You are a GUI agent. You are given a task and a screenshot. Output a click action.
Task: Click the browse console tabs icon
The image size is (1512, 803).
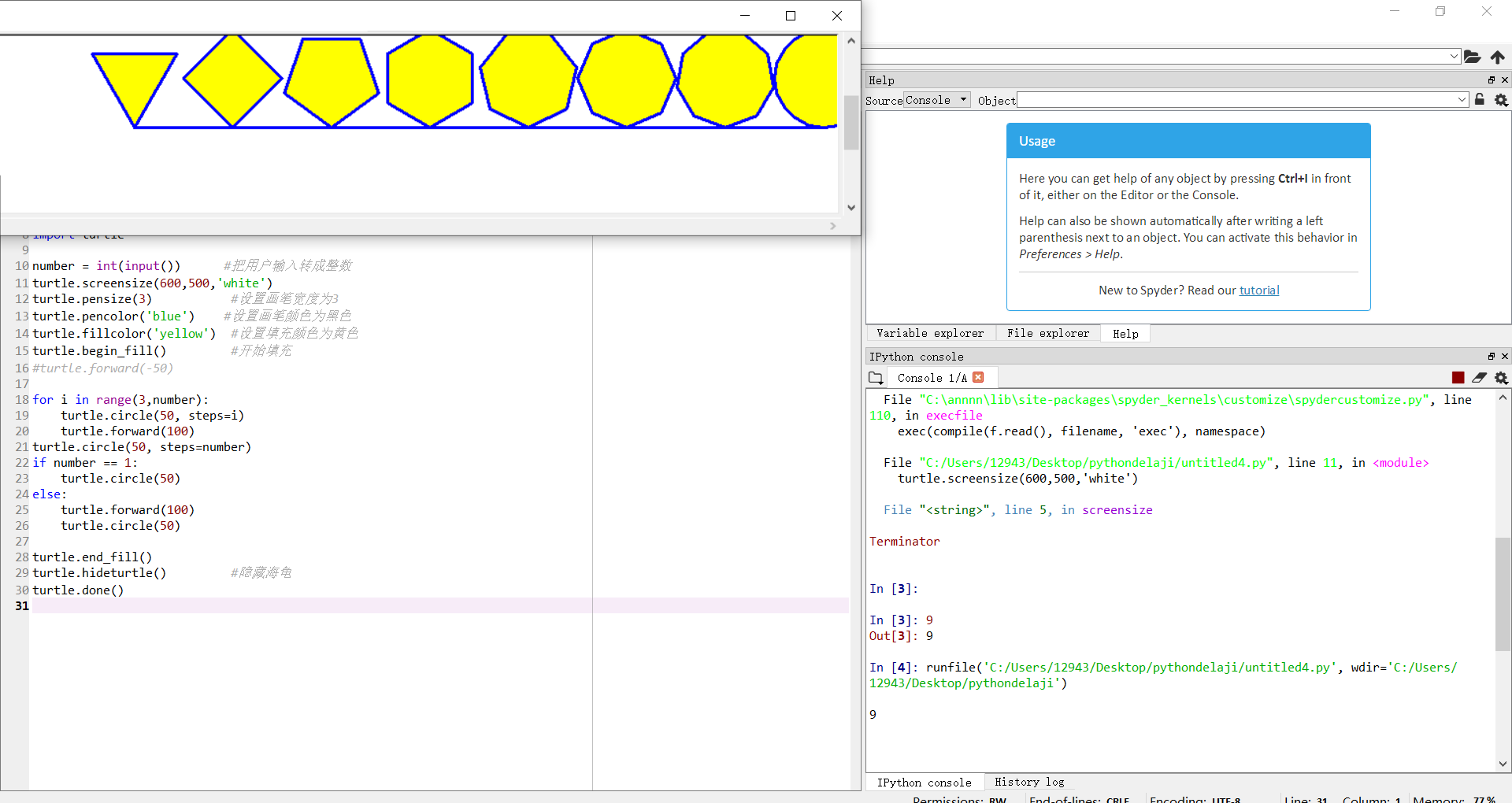point(876,378)
